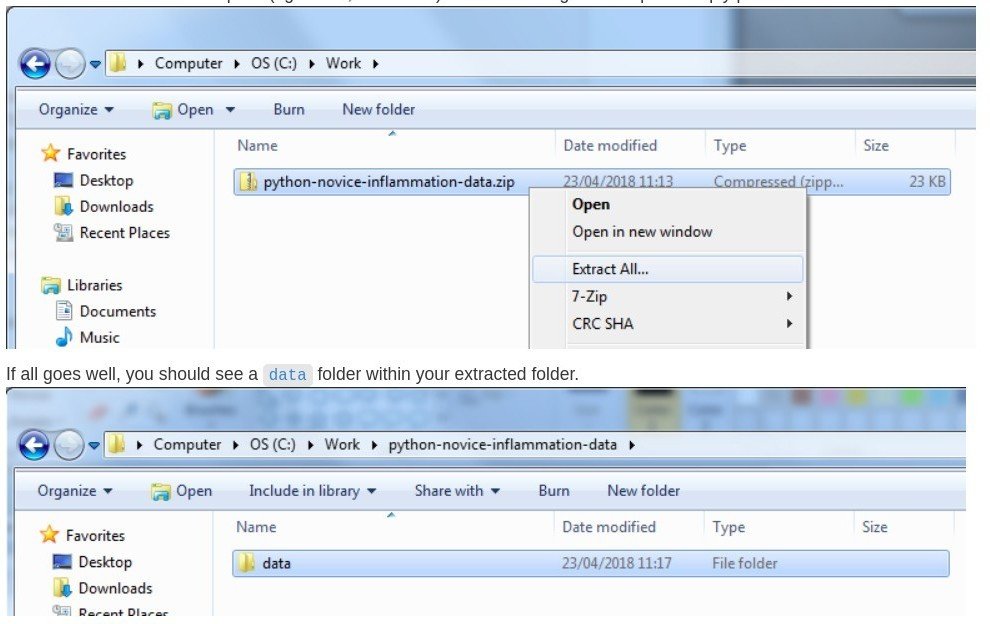Viewport: 990px width, 624px height.
Task: Select python-novice-inflammation-data in breadcrumb
Action: (503, 445)
